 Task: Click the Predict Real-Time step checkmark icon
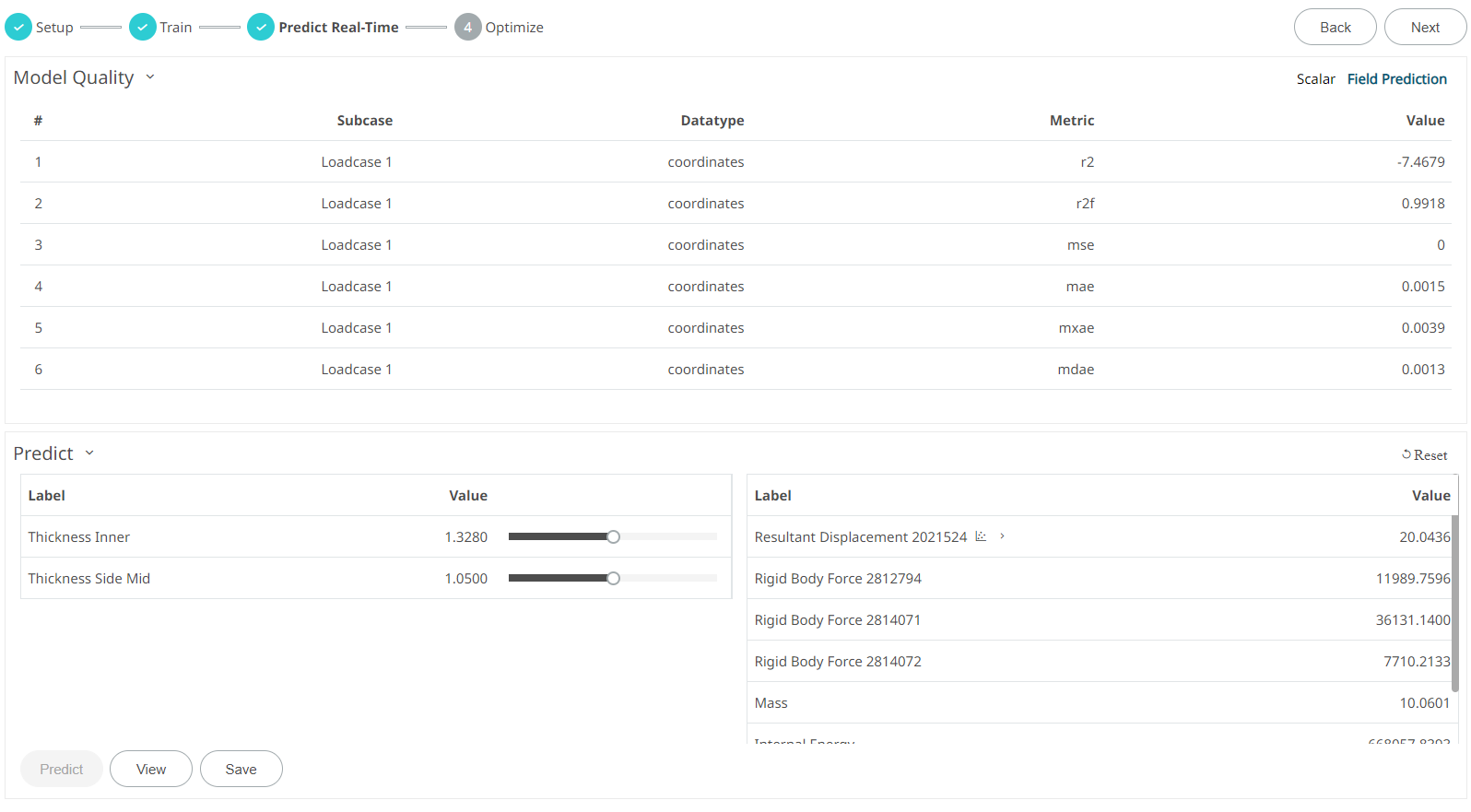click(x=261, y=28)
